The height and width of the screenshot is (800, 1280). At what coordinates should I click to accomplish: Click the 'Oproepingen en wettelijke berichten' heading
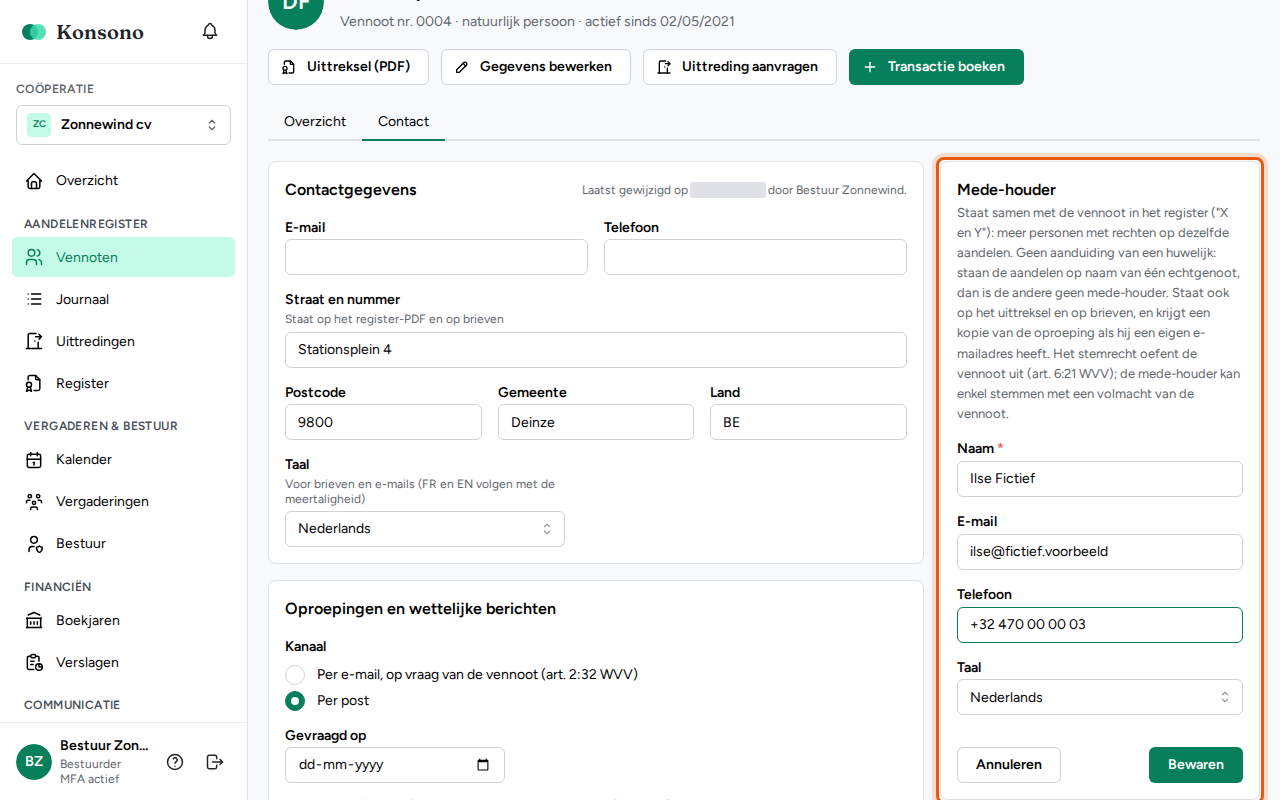(x=420, y=609)
